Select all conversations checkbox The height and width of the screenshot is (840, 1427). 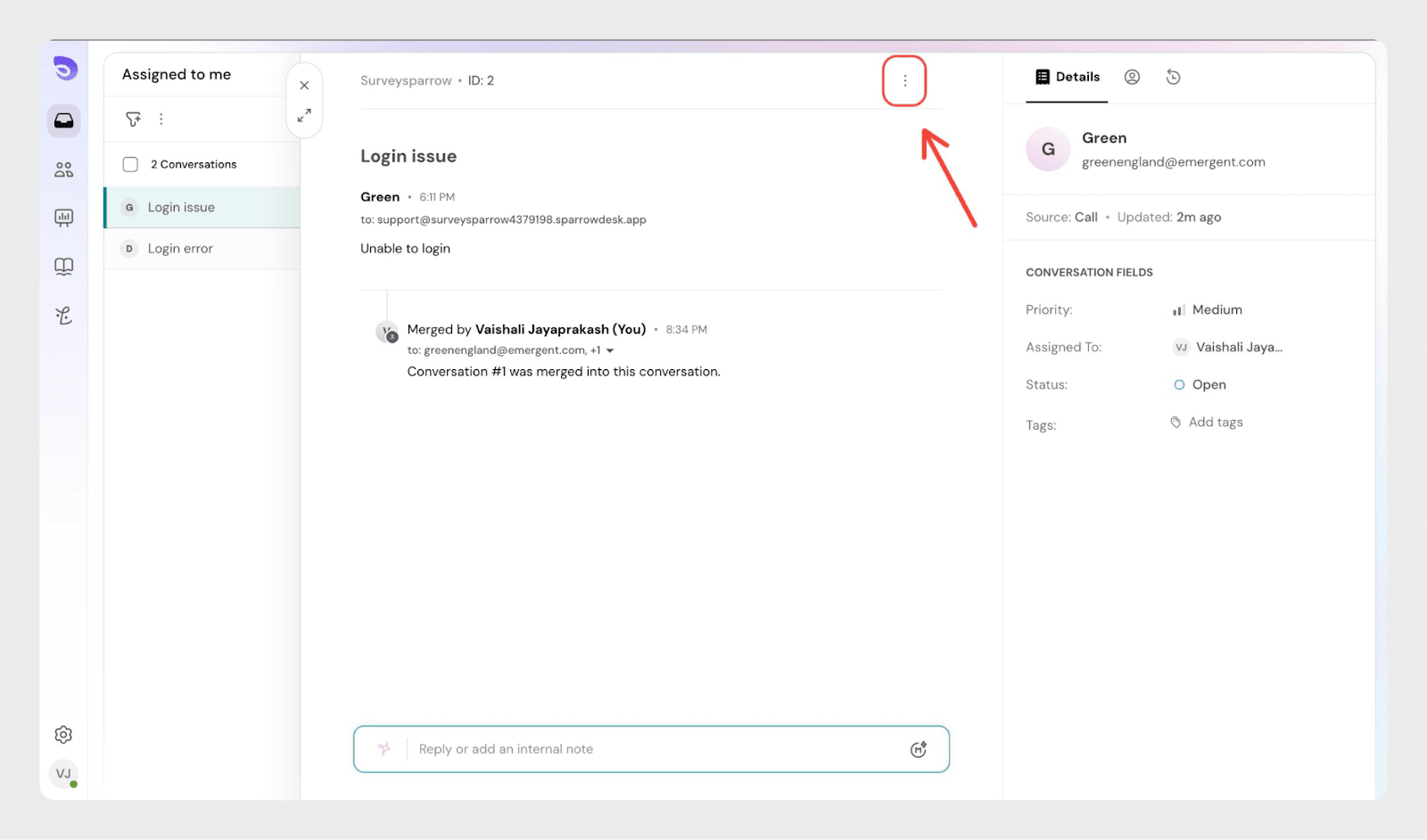click(x=130, y=164)
